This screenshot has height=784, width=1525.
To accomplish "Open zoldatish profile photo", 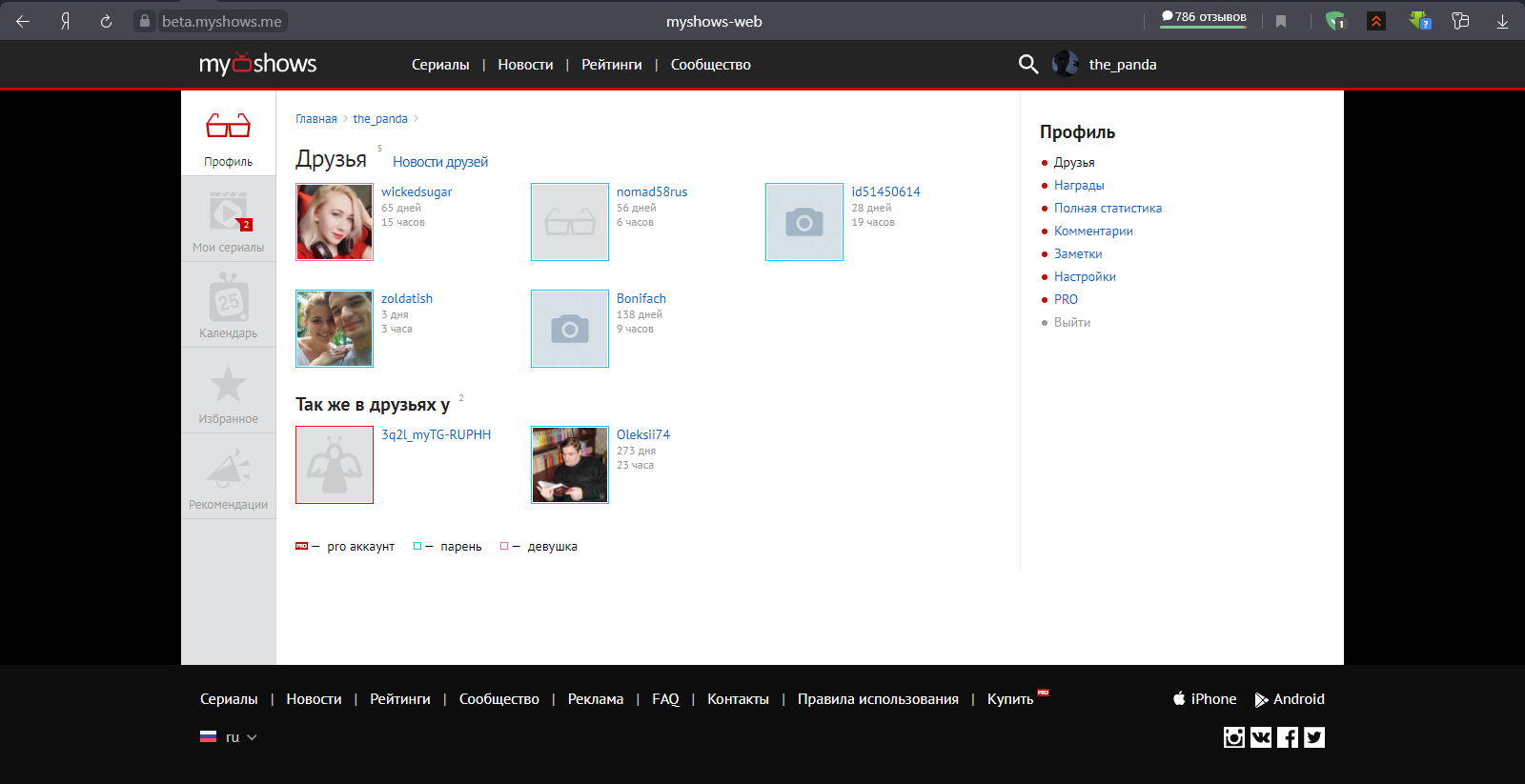I will click(x=335, y=329).
